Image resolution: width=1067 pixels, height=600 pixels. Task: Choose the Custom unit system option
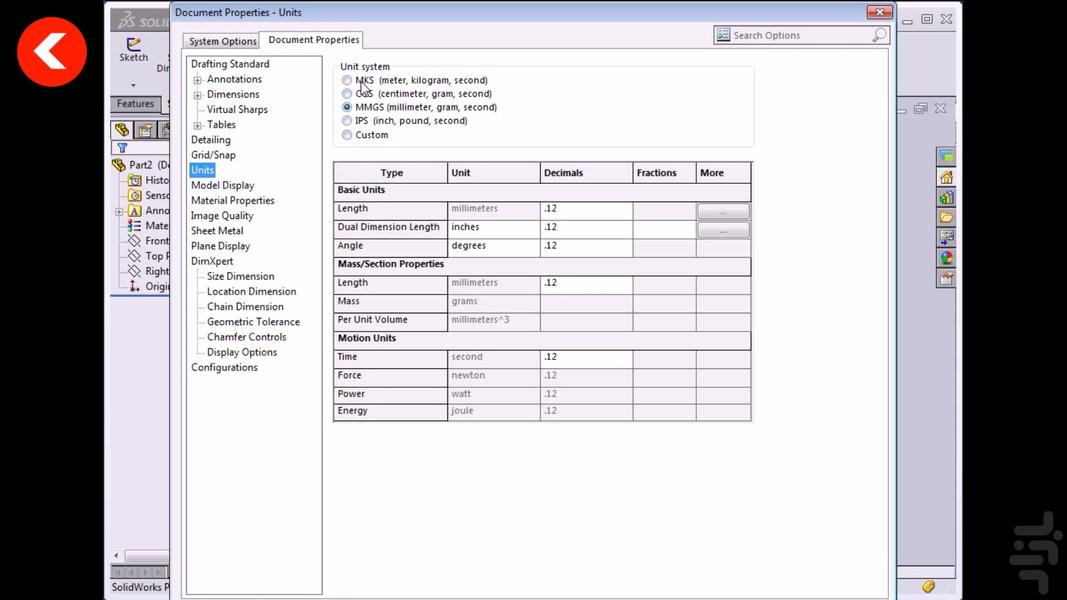[347, 134]
